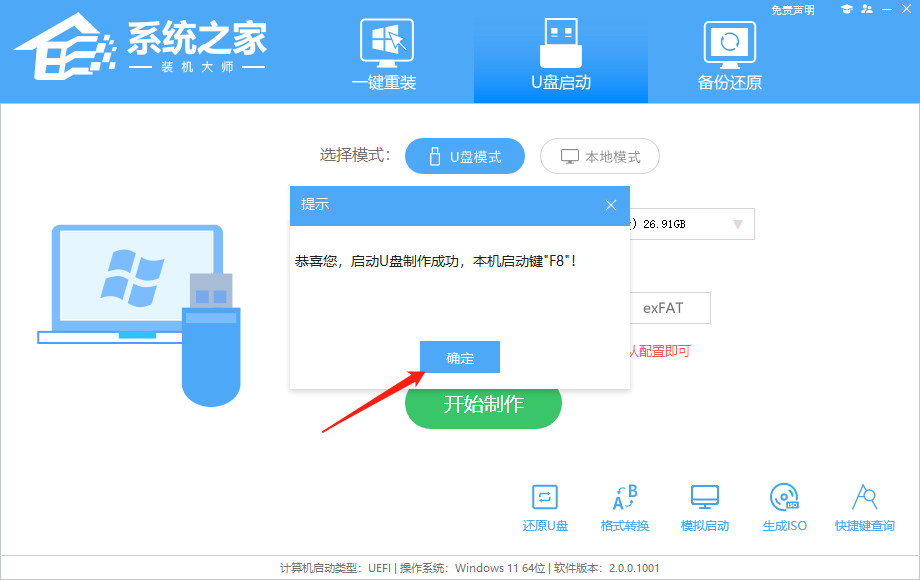Click the graduation cap icon in title bar

(x=848, y=9)
